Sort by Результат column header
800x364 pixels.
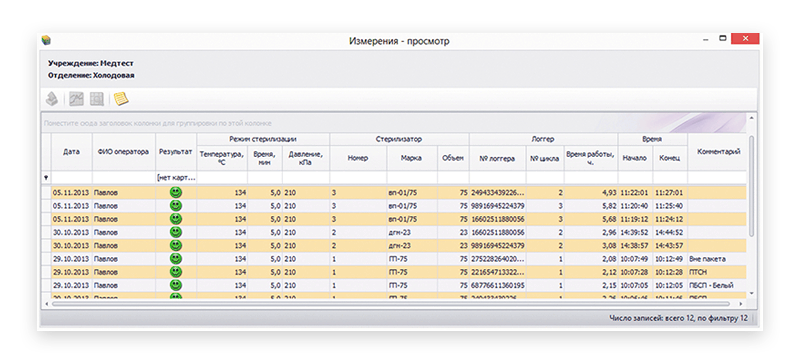tap(176, 152)
